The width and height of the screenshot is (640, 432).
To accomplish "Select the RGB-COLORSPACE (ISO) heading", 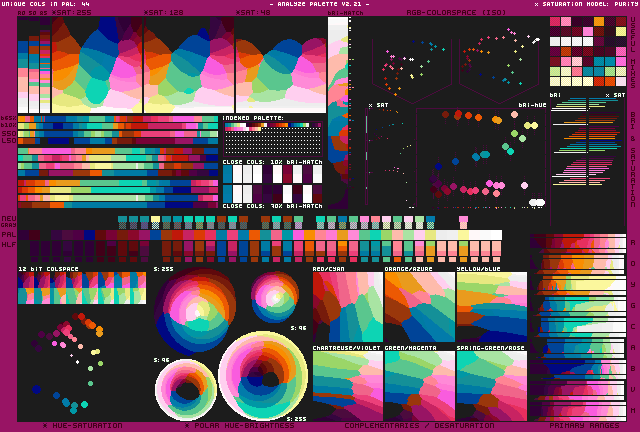I will coord(456,13).
